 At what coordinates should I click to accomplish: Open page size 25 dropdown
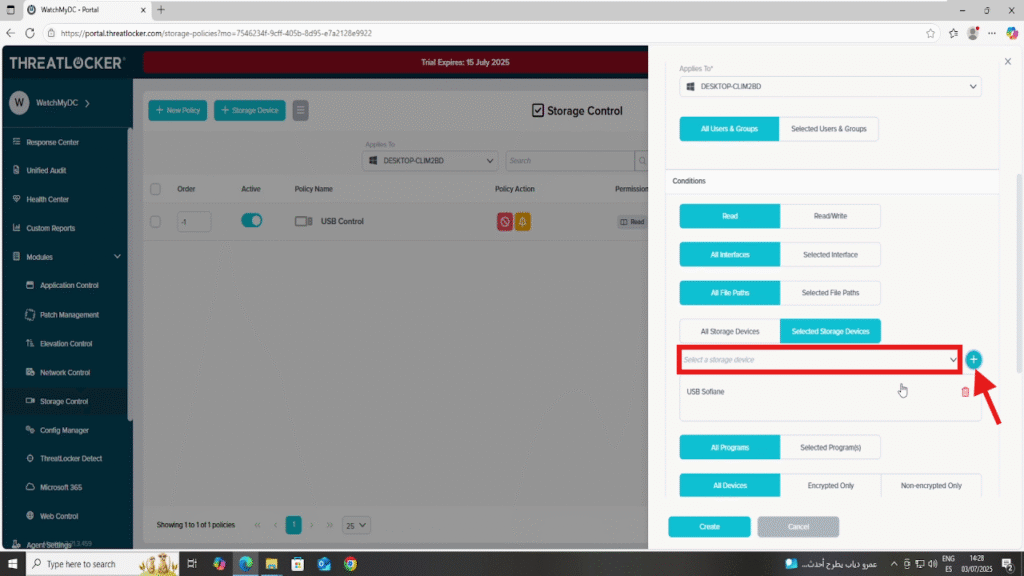pos(356,525)
